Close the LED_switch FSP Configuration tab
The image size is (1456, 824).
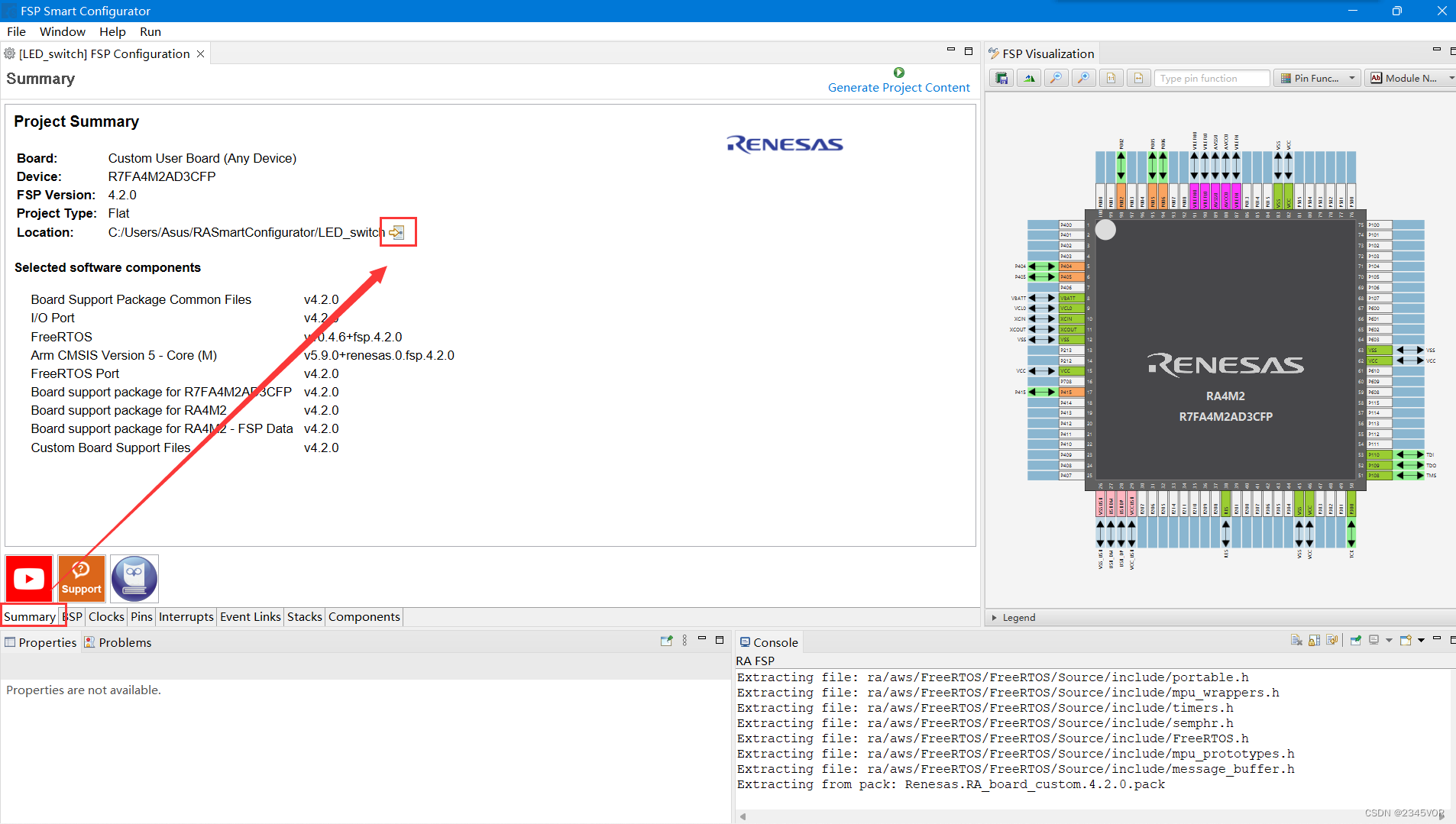click(x=200, y=53)
